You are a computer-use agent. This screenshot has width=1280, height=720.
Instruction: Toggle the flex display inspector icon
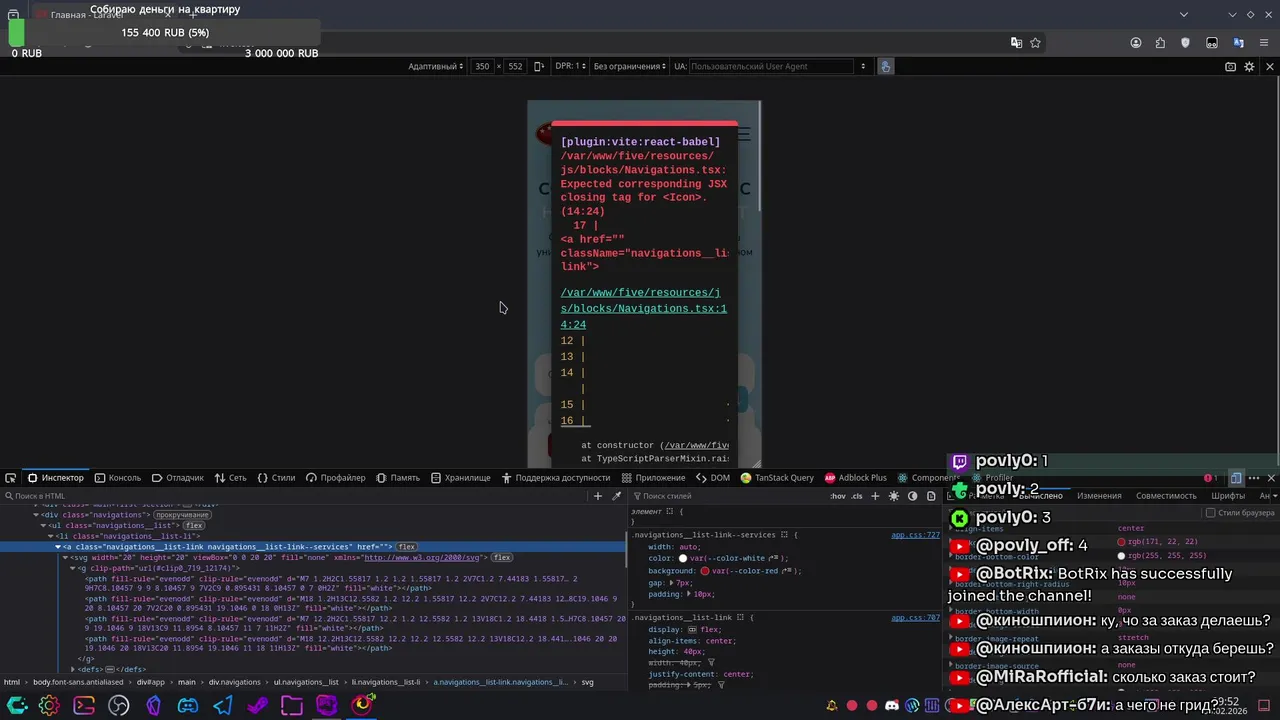coord(692,630)
